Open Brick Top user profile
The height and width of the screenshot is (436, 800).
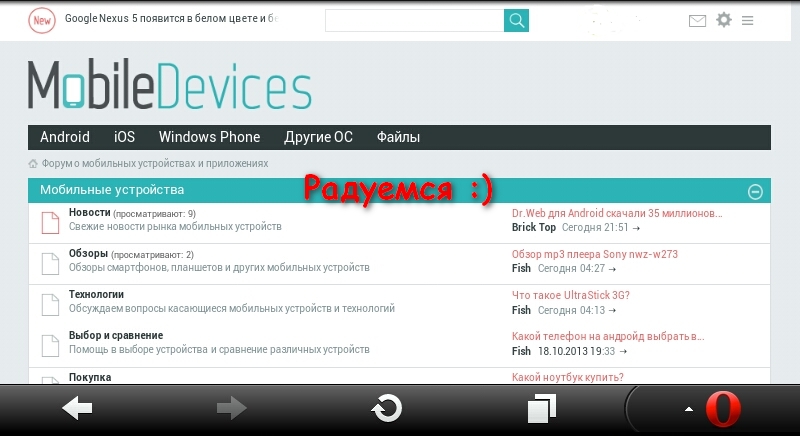click(x=534, y=227)
